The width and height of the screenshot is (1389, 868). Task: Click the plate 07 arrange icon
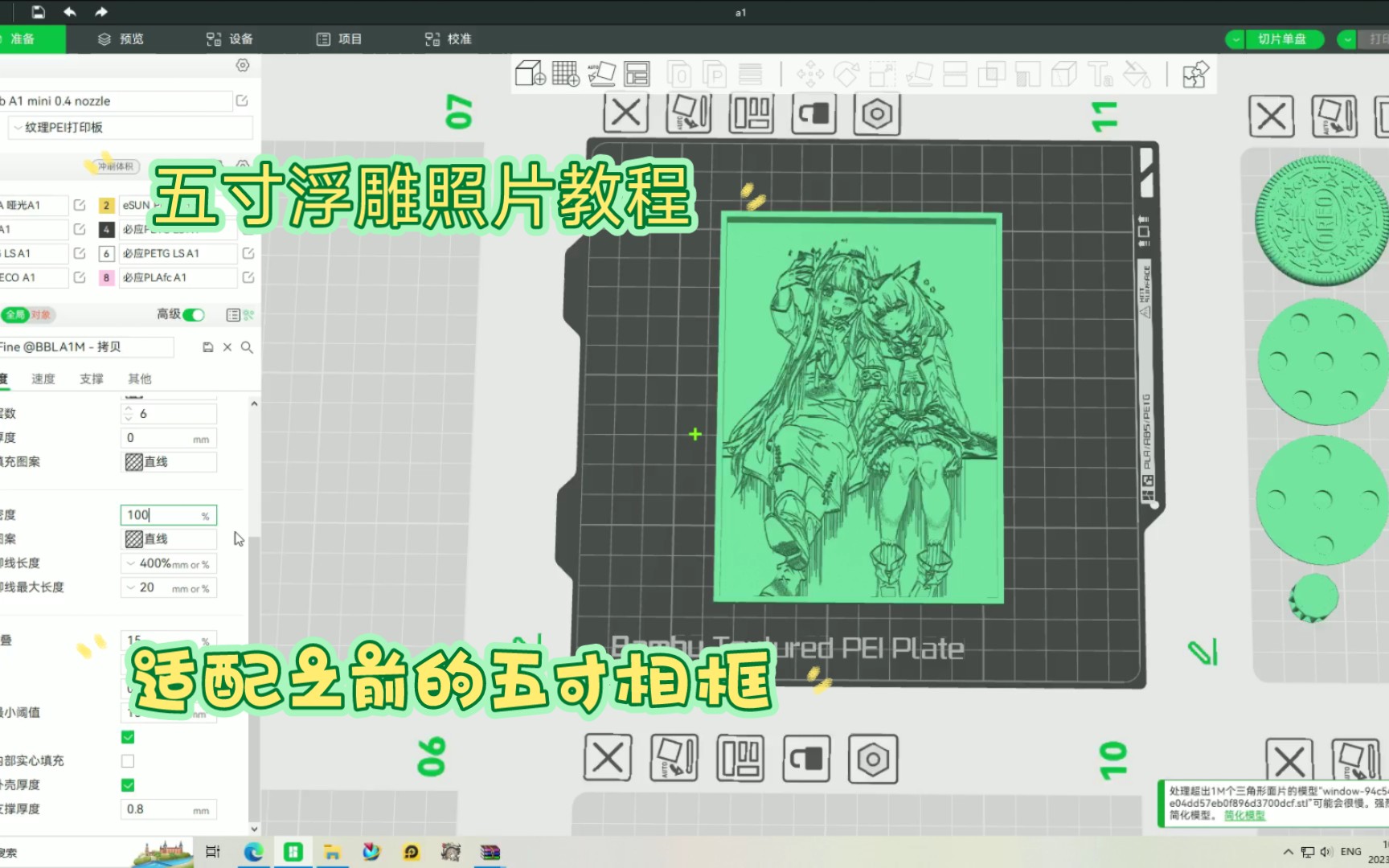pos(752,113)
